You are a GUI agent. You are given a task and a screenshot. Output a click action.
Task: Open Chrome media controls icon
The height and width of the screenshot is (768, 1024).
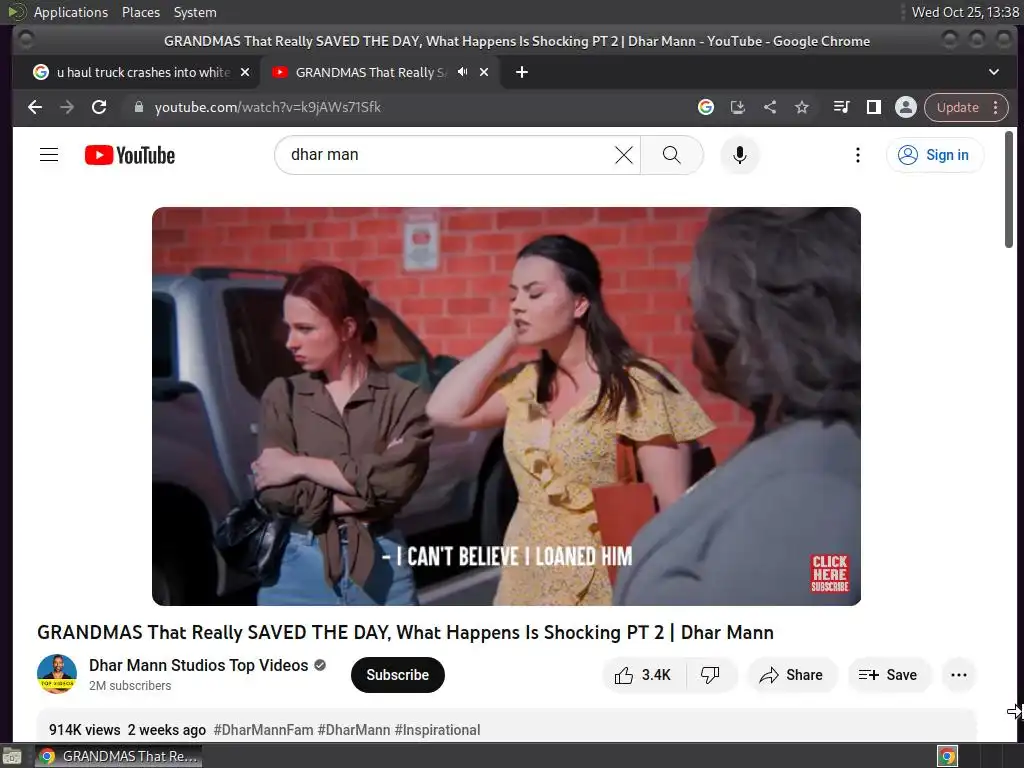(x=841, y=107)
